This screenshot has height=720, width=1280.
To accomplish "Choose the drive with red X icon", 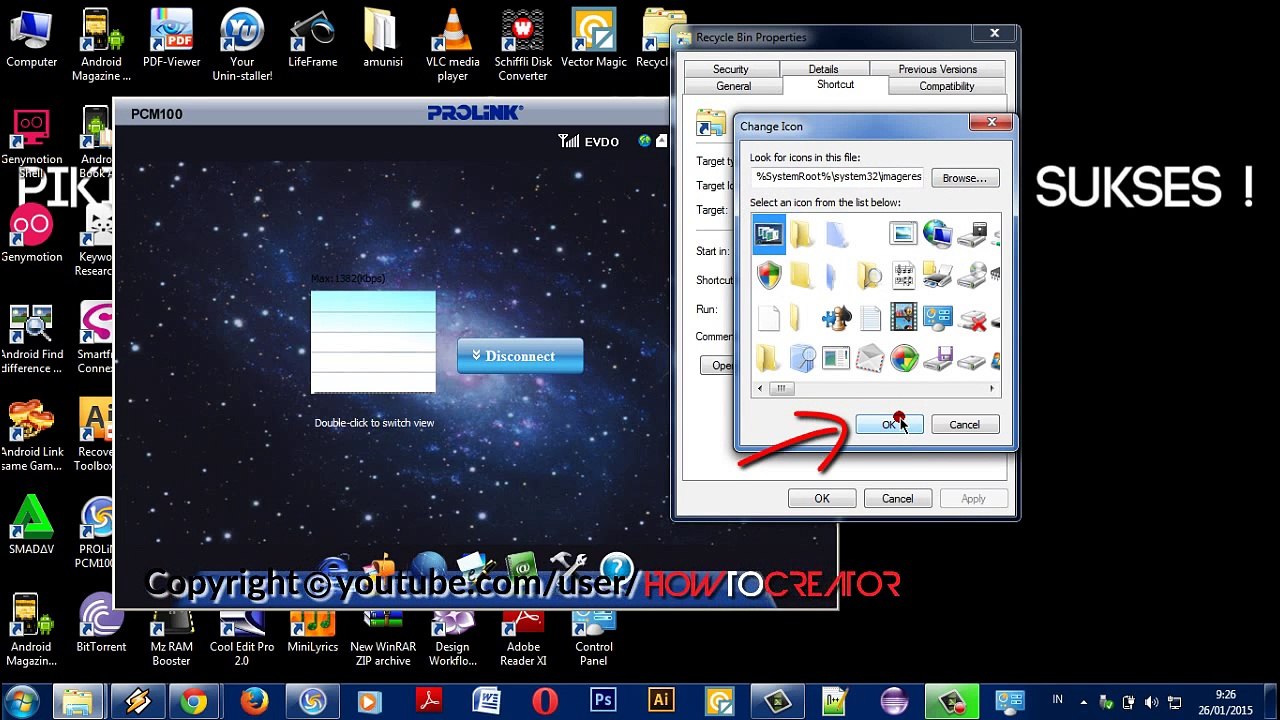I will click(972, 319).
